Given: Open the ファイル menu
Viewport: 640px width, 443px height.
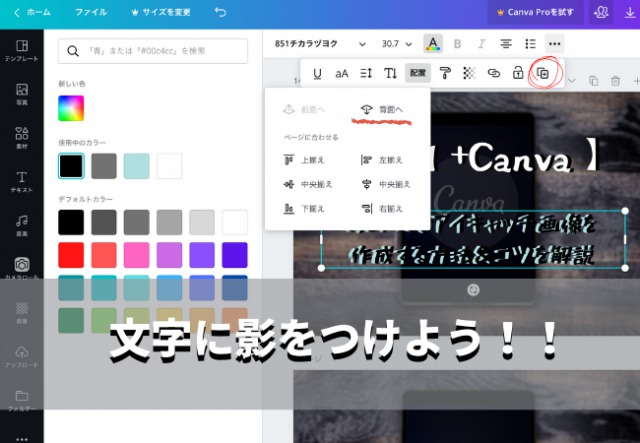Looking at the screenshot, I should click(x=91, y=12).
